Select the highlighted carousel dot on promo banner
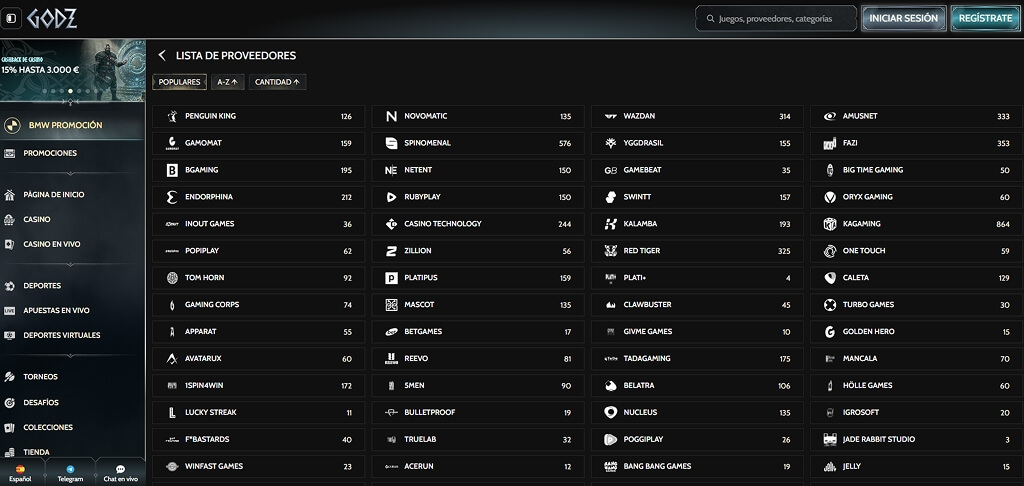The width and height of the screenshot is (1024, 486). click(71, 91)
